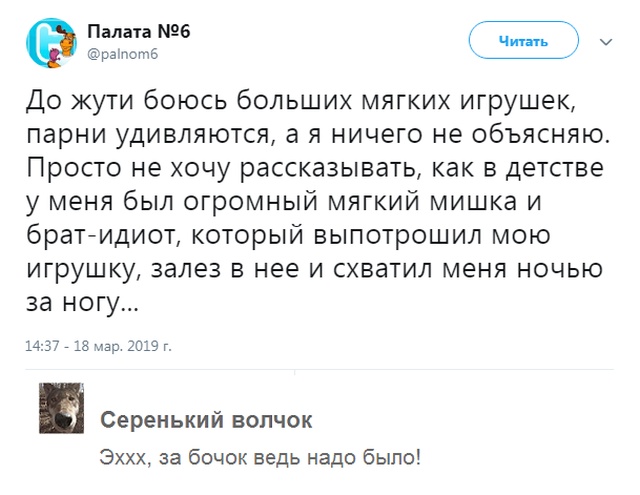
Task: Open the Серенький волчок profile name
Action: tap(208, 420)
